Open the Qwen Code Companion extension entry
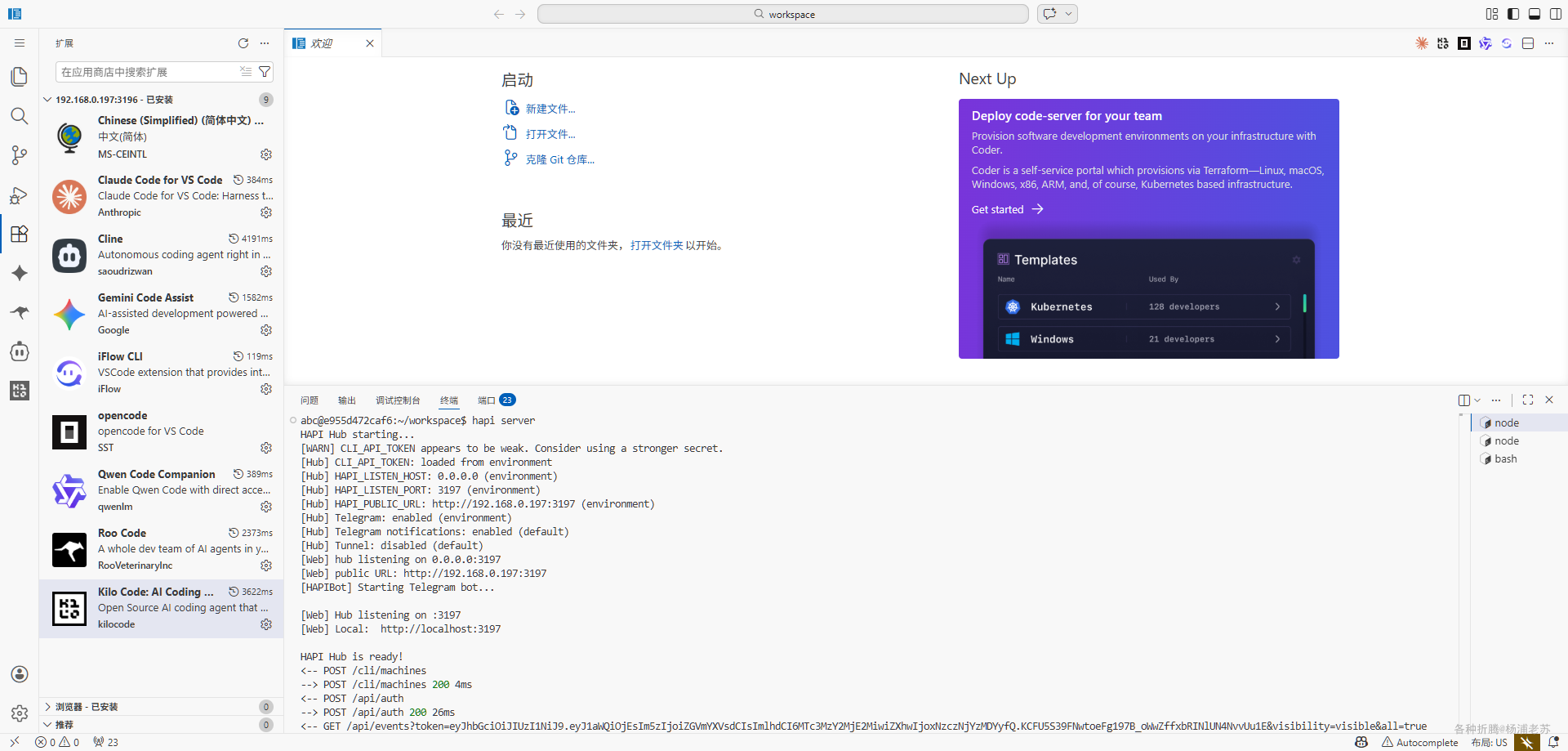Image resolution: width=1568 pixels, height=751 pixels. [162, 490]
